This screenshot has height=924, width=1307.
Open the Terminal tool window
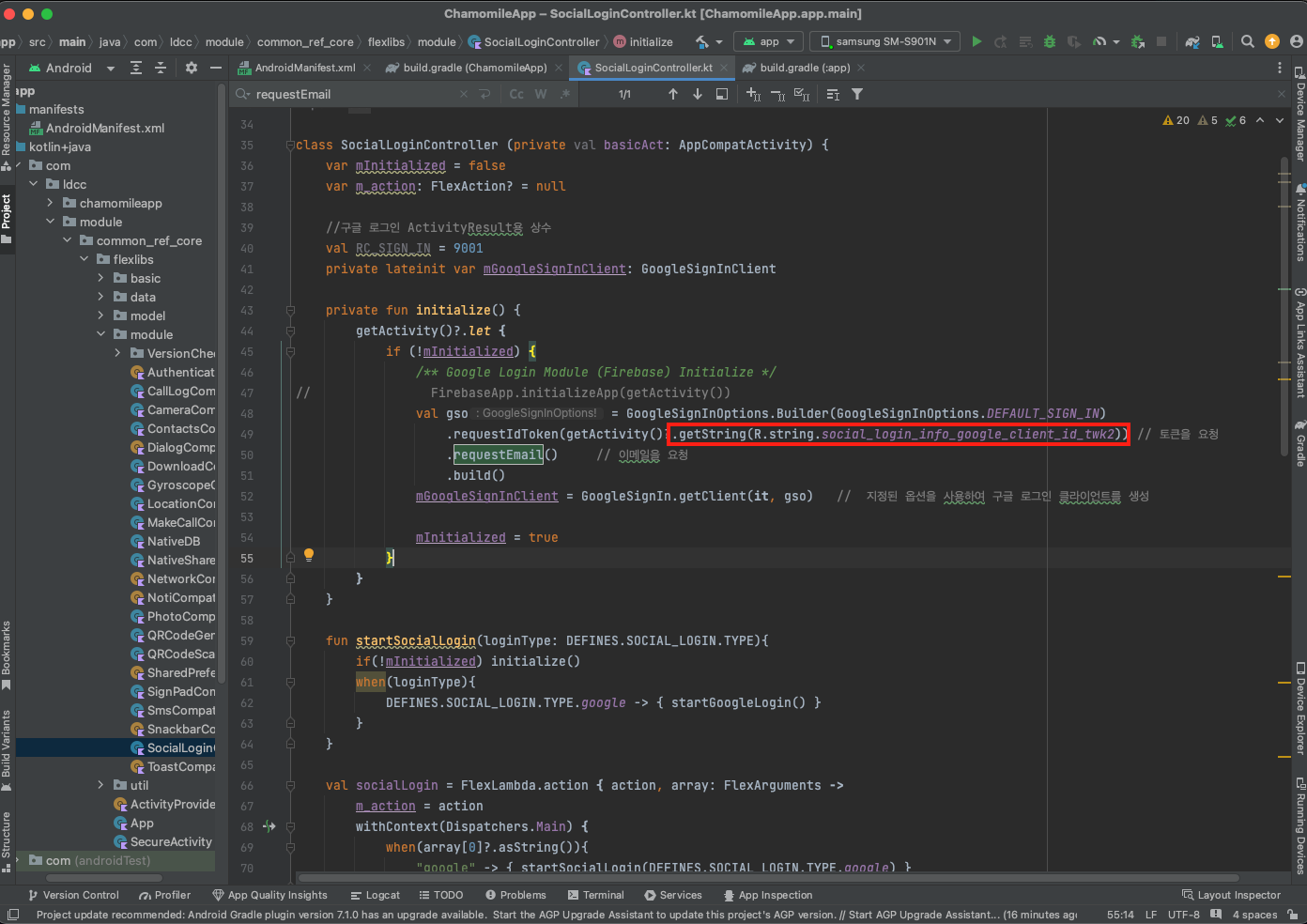click(x=595, y=895)
